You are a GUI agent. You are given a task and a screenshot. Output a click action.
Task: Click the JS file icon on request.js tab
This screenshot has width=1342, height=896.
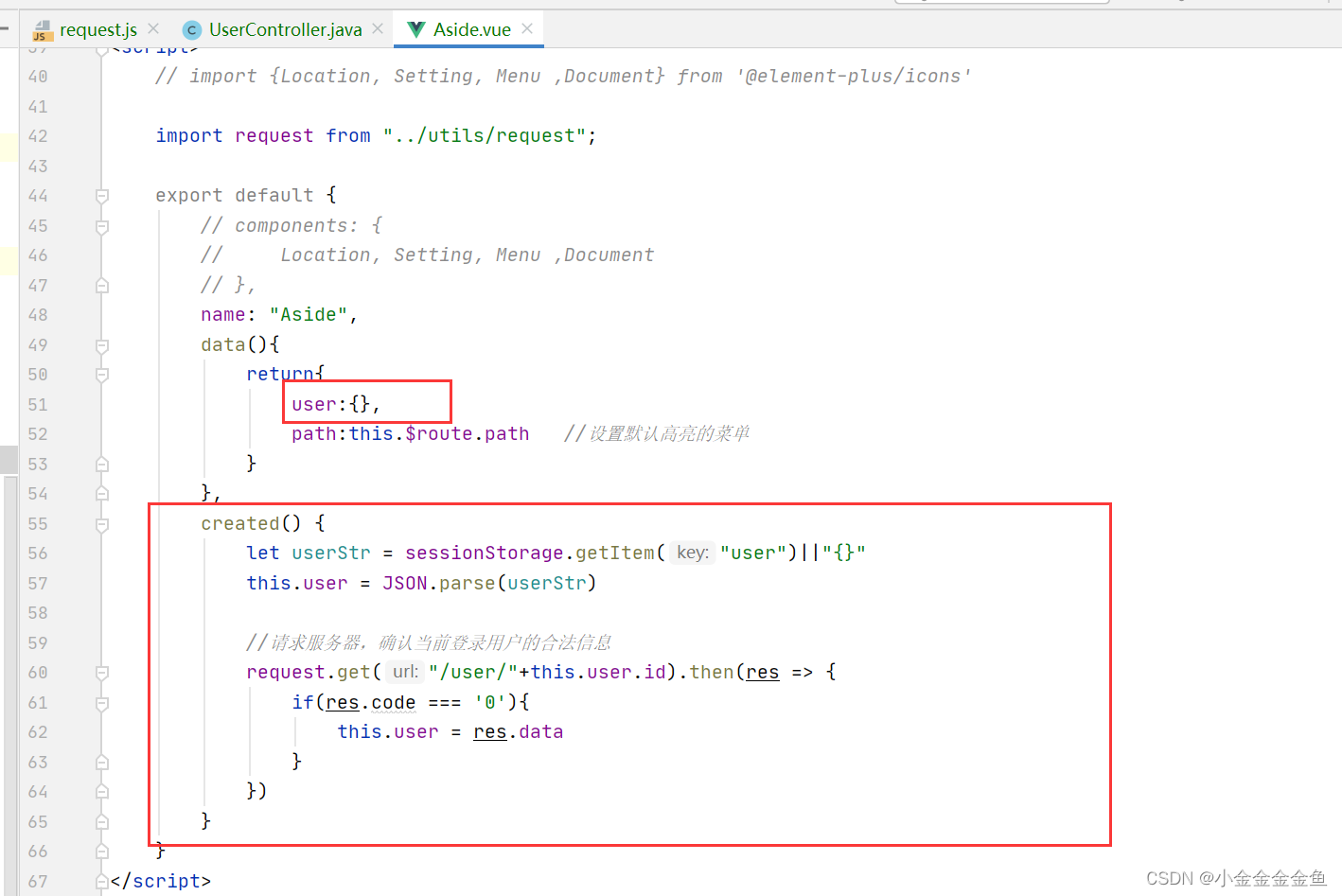pos(44,30)
